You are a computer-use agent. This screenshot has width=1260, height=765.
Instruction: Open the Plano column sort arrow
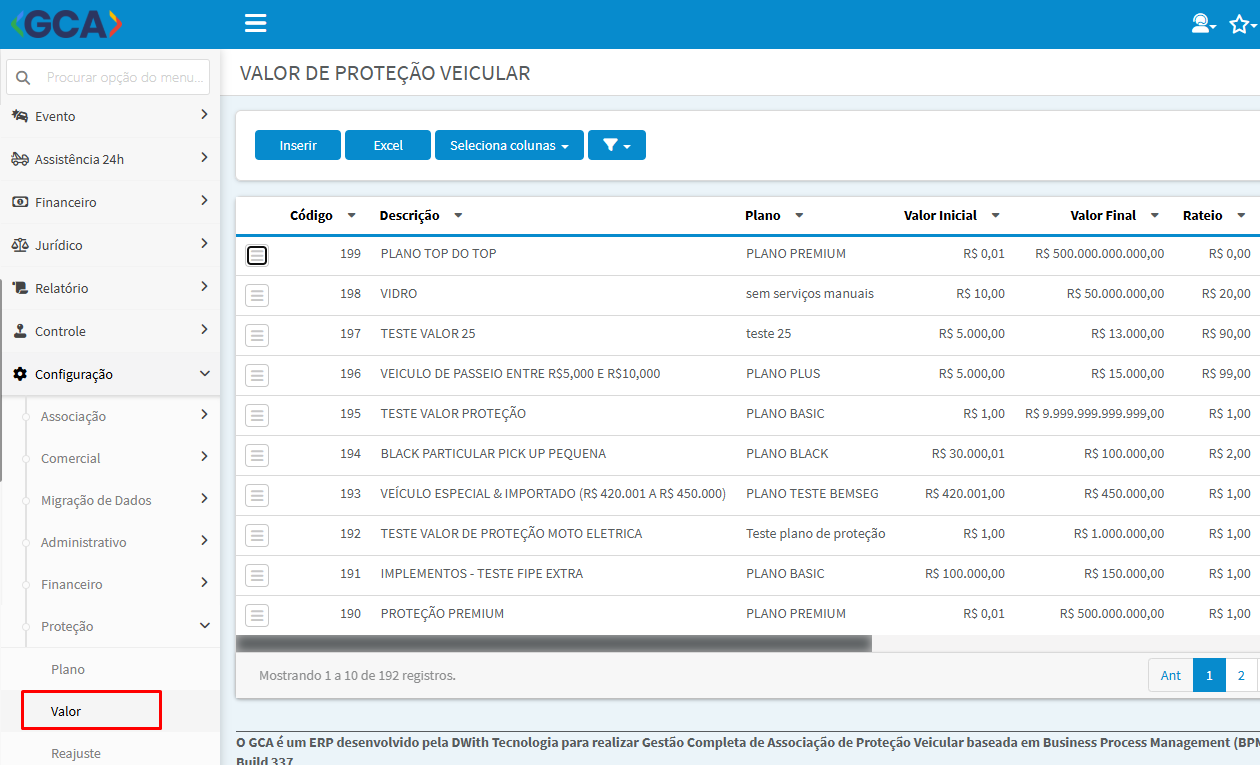[799, 216]
